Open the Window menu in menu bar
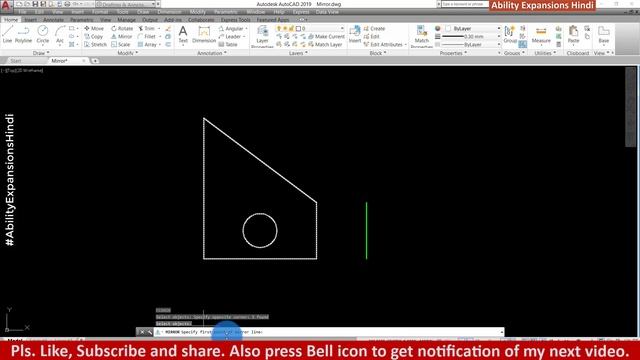 click(256, 12)
